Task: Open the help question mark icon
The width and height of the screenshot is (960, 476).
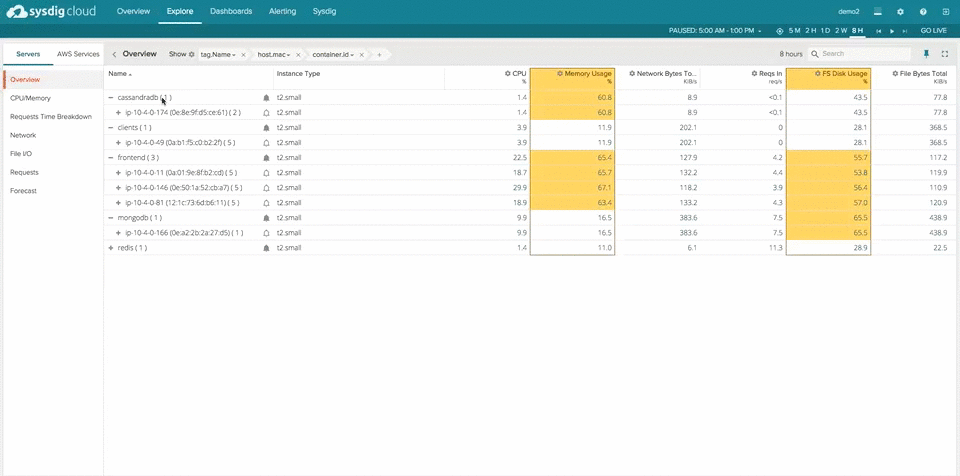Action: pyautogui.click(x=923, y=12)
